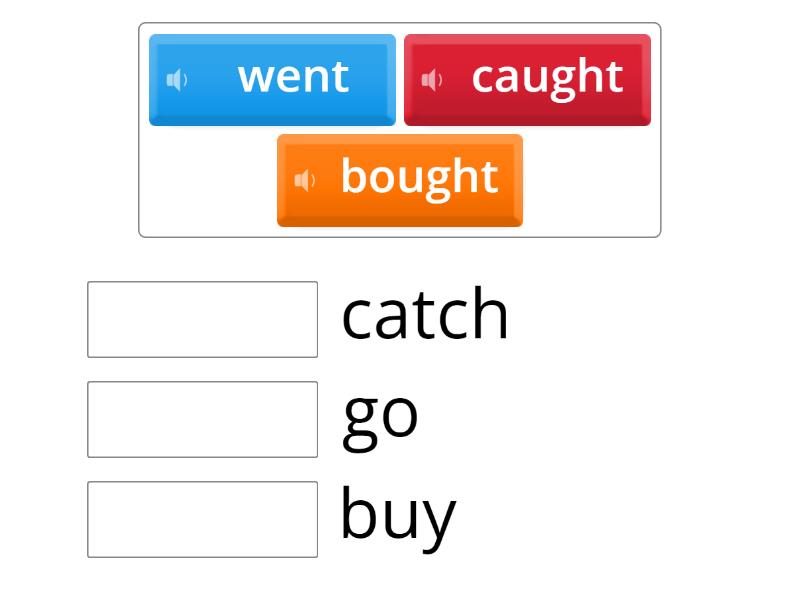
Task: Click the word 'buy'
Action: [397, 513]
